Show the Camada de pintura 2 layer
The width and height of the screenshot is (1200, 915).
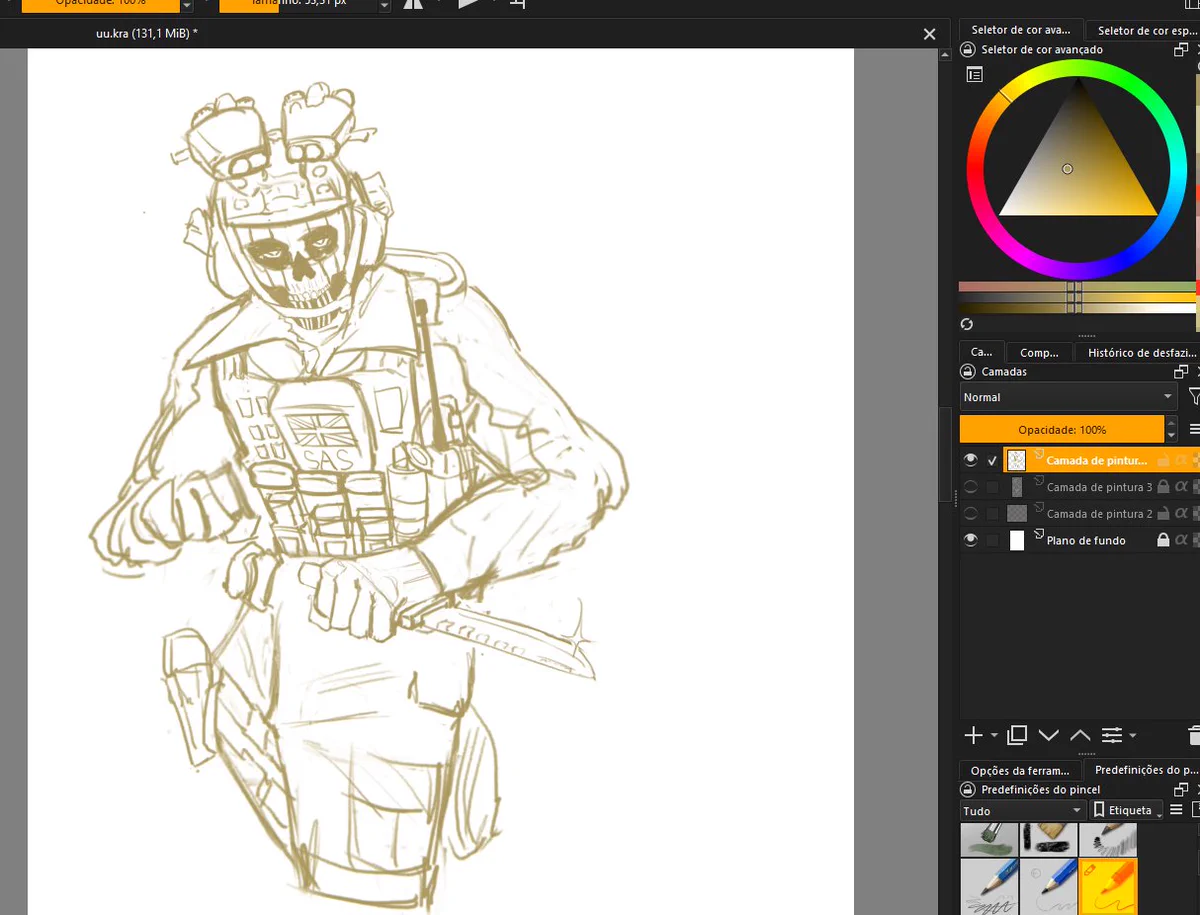(x=970, y=514)
